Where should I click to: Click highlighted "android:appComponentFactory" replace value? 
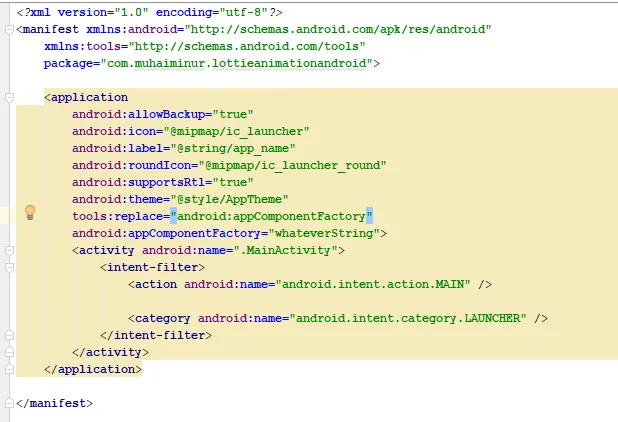point(272,216)
